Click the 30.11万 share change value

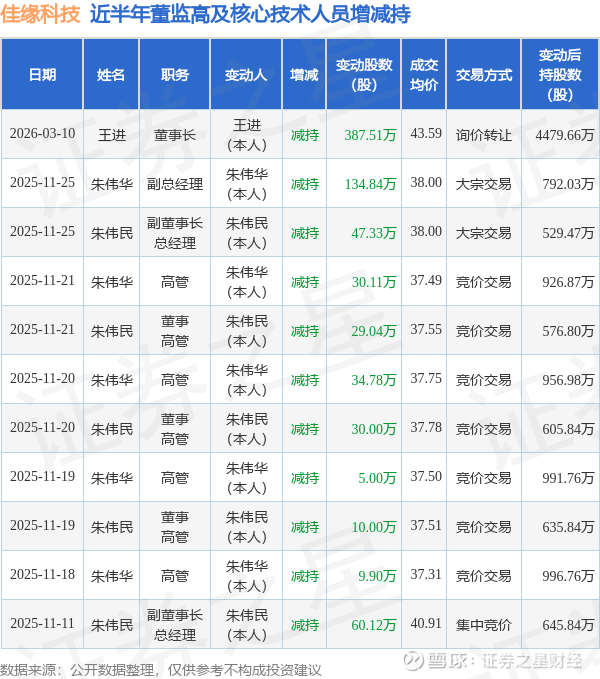(x=374, y=282)
